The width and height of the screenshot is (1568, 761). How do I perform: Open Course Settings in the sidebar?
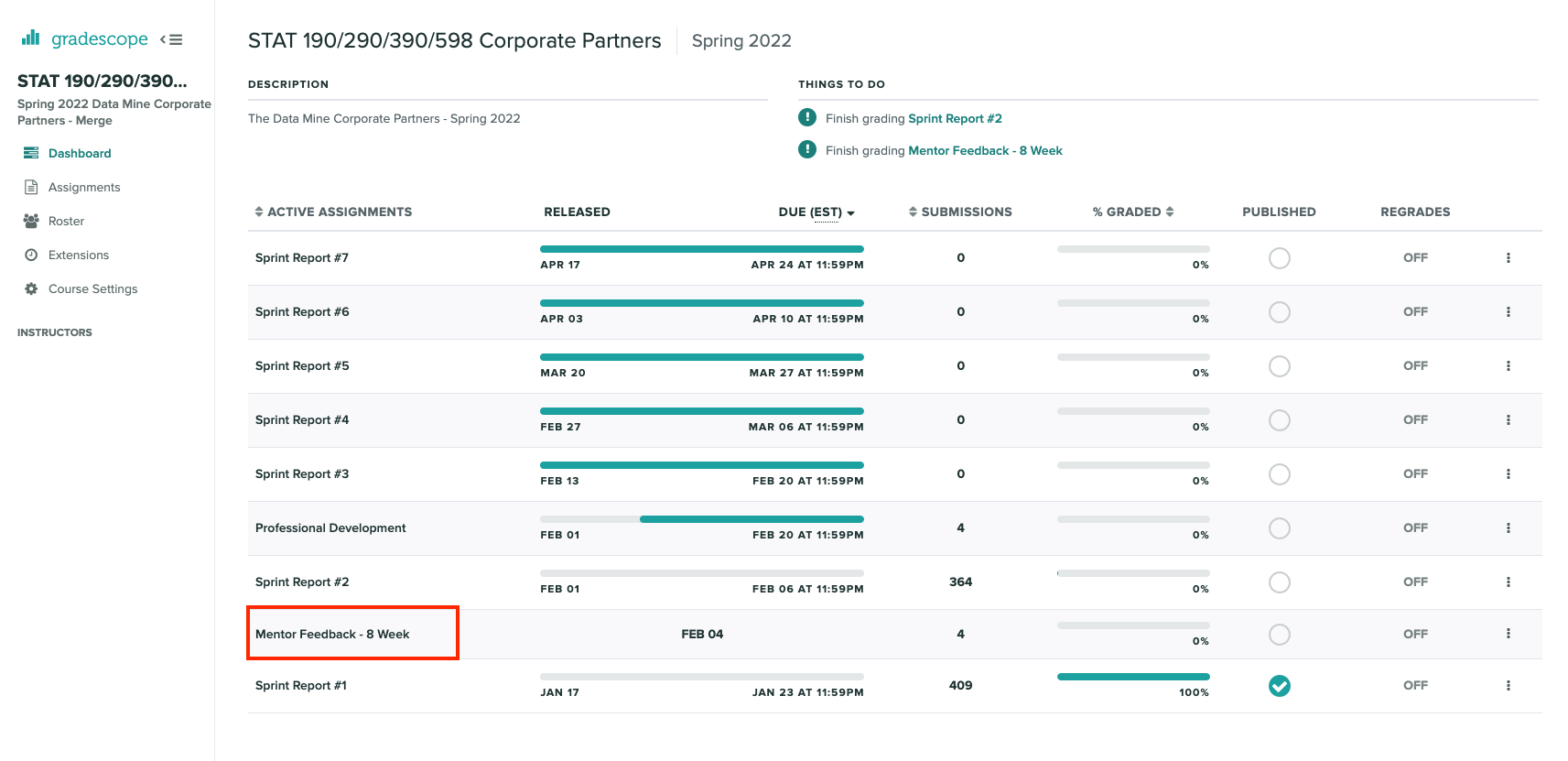click(x=92, y=288)
